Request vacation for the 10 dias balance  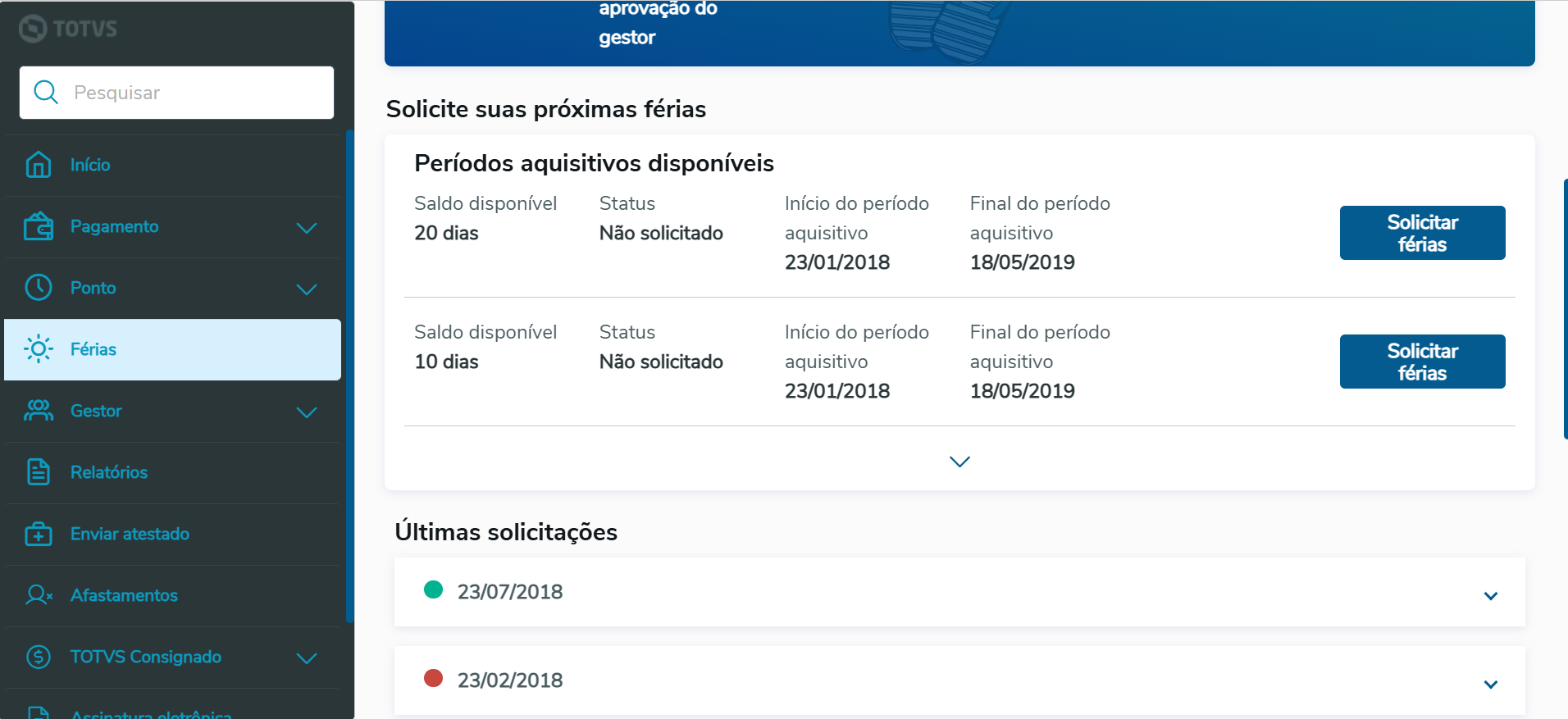pos(1422,362)
